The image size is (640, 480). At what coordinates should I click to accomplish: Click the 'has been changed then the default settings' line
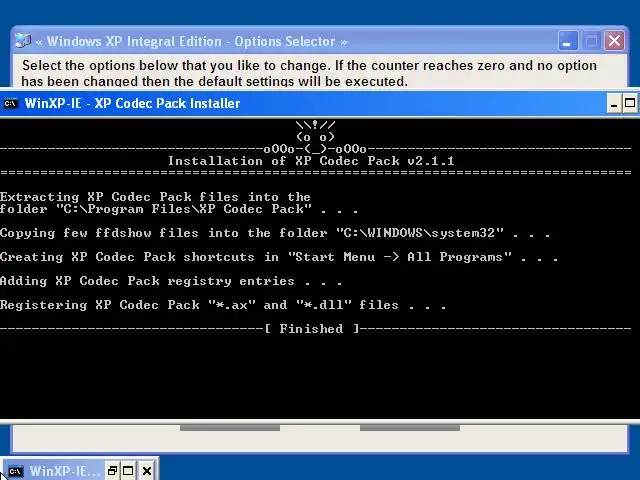pyautogui.click(x=215, y=81)
